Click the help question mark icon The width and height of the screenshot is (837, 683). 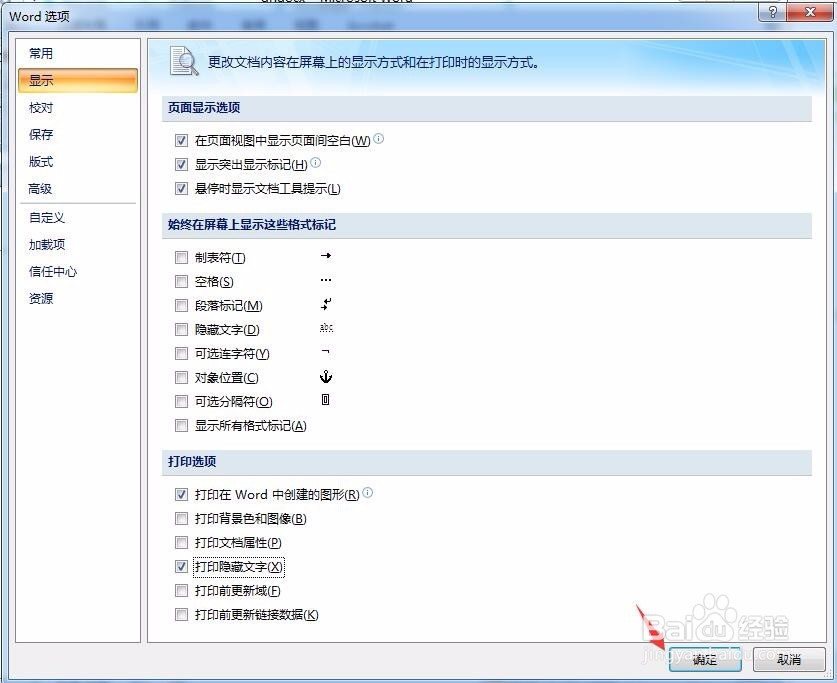point(772,12)
